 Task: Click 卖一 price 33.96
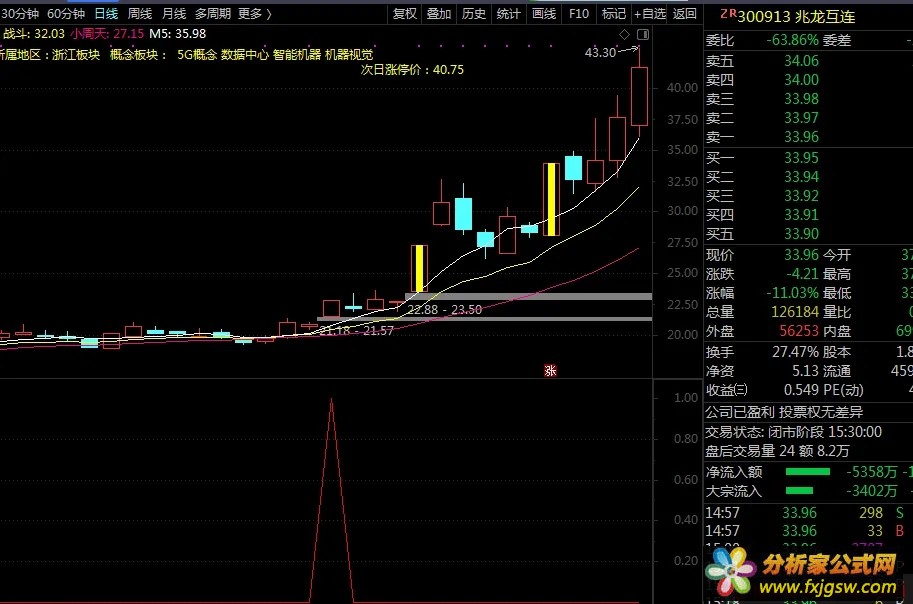(x=801, y=137)
